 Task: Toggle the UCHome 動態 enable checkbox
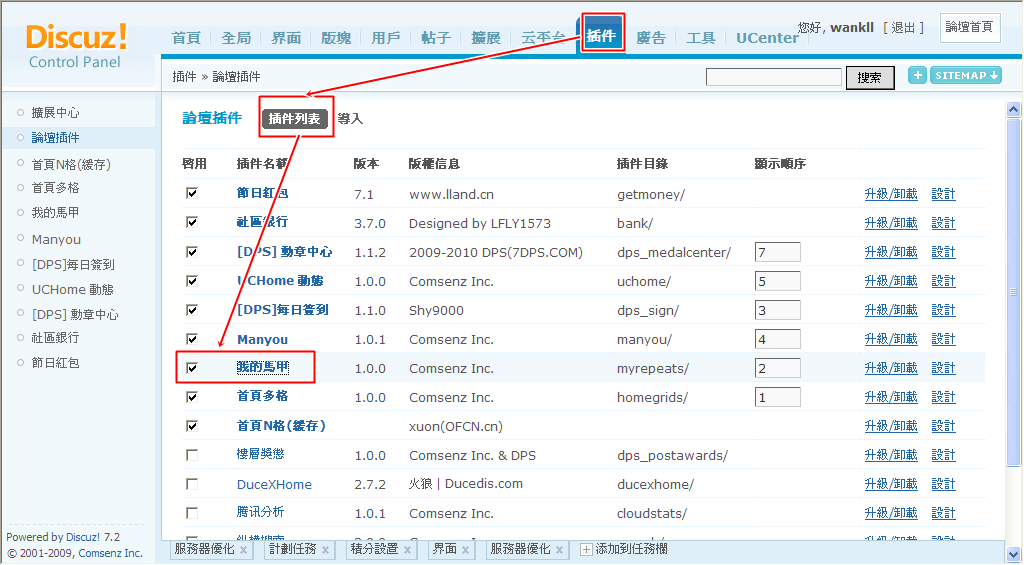click(x=192, y=280)
